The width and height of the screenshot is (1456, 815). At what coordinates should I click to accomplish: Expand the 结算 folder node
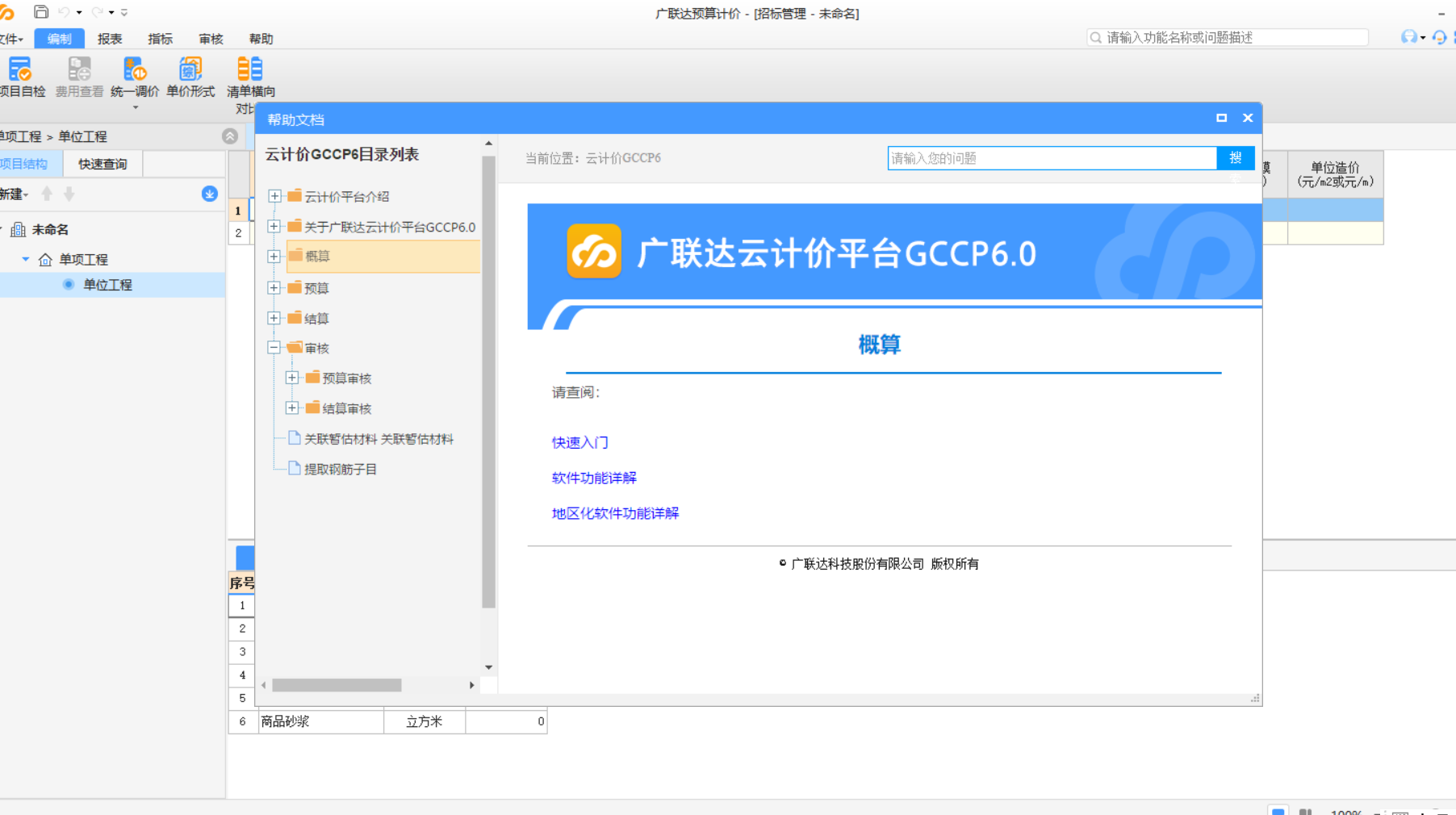point(274,318)
